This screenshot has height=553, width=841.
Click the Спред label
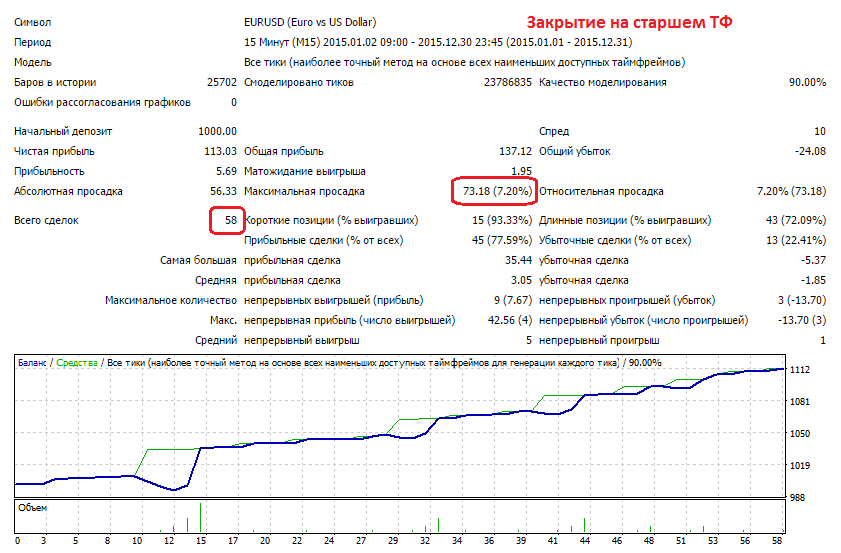554,131
